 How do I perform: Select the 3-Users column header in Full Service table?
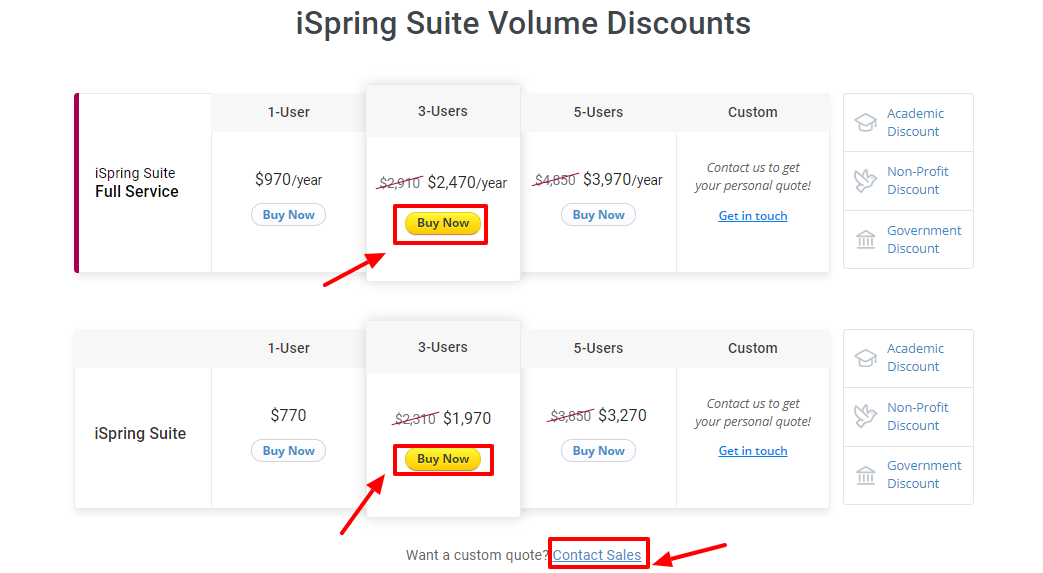(x=443, y=111)
